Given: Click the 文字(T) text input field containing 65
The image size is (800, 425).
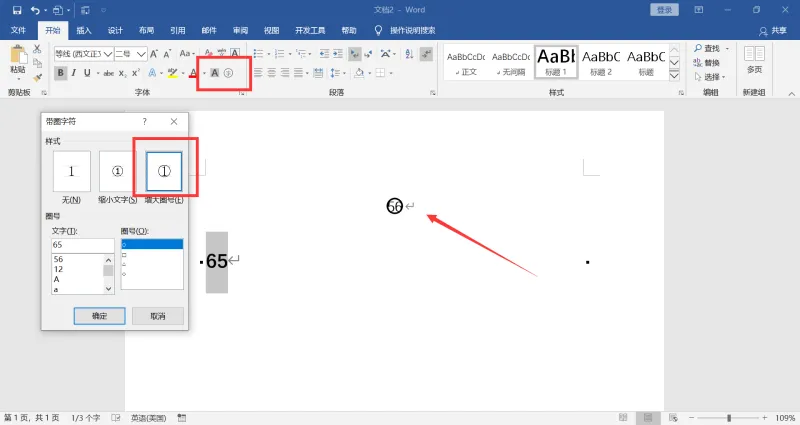Looking at the screenshot, I should pyautogui.click(x=83, y=245).
